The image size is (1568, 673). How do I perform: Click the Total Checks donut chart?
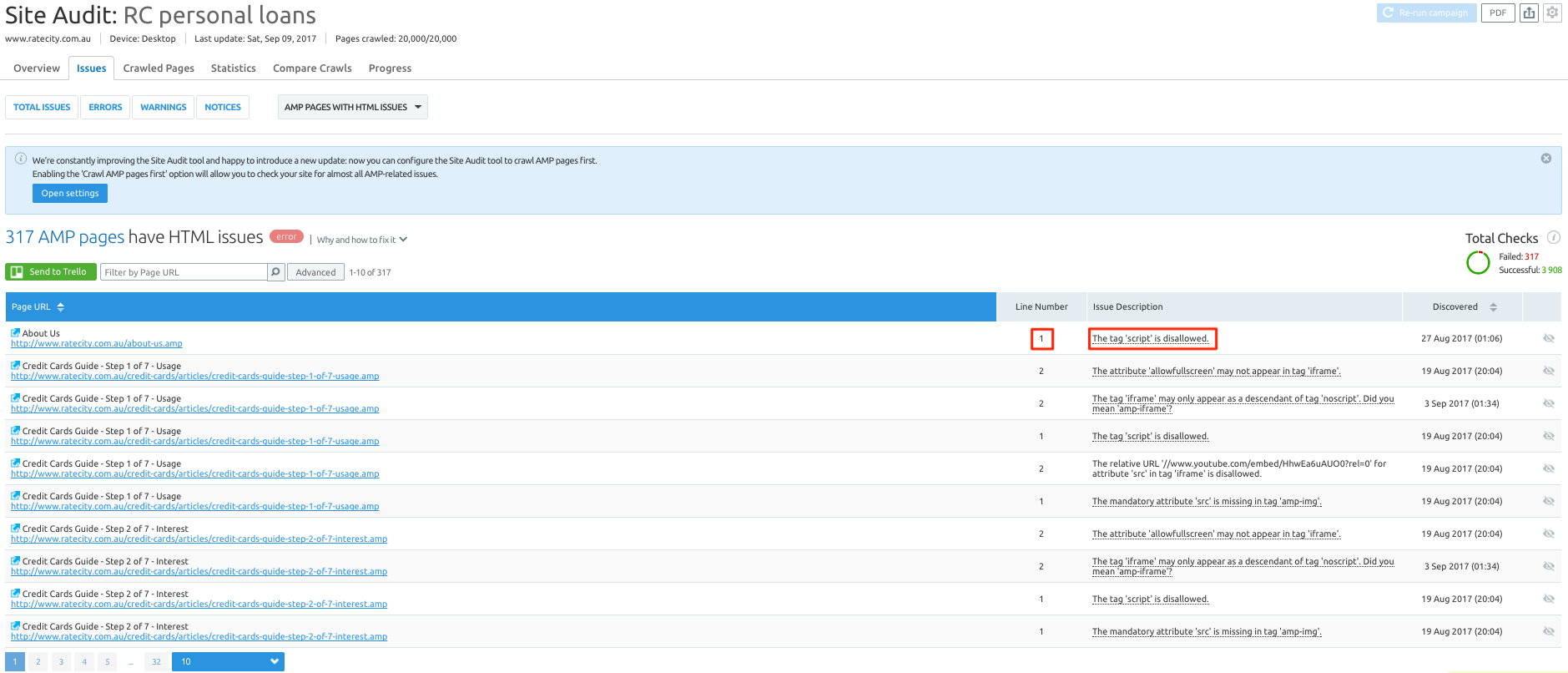tap(1478, 263)
